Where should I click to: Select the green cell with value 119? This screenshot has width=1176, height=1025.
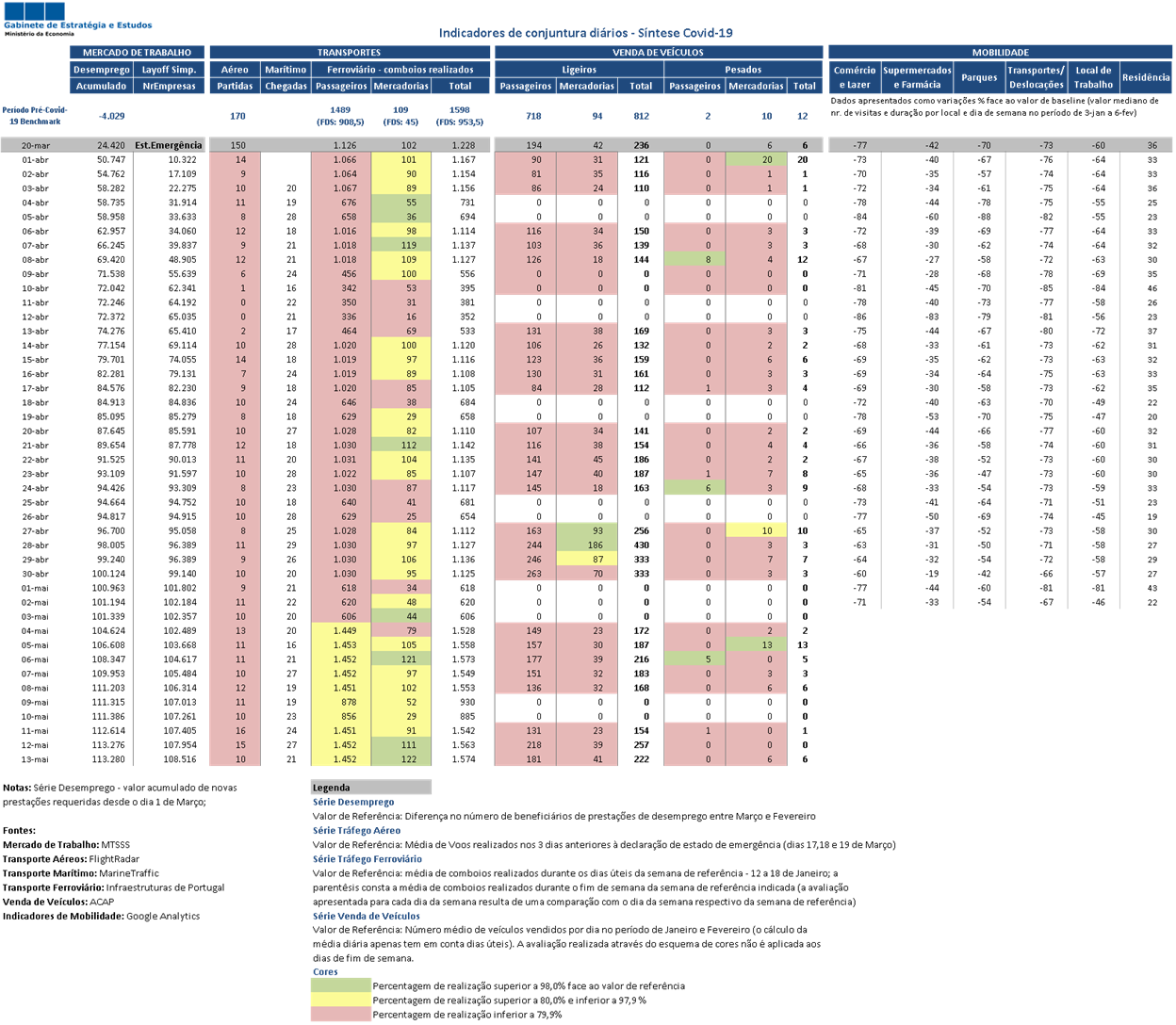tap(401, 245)
